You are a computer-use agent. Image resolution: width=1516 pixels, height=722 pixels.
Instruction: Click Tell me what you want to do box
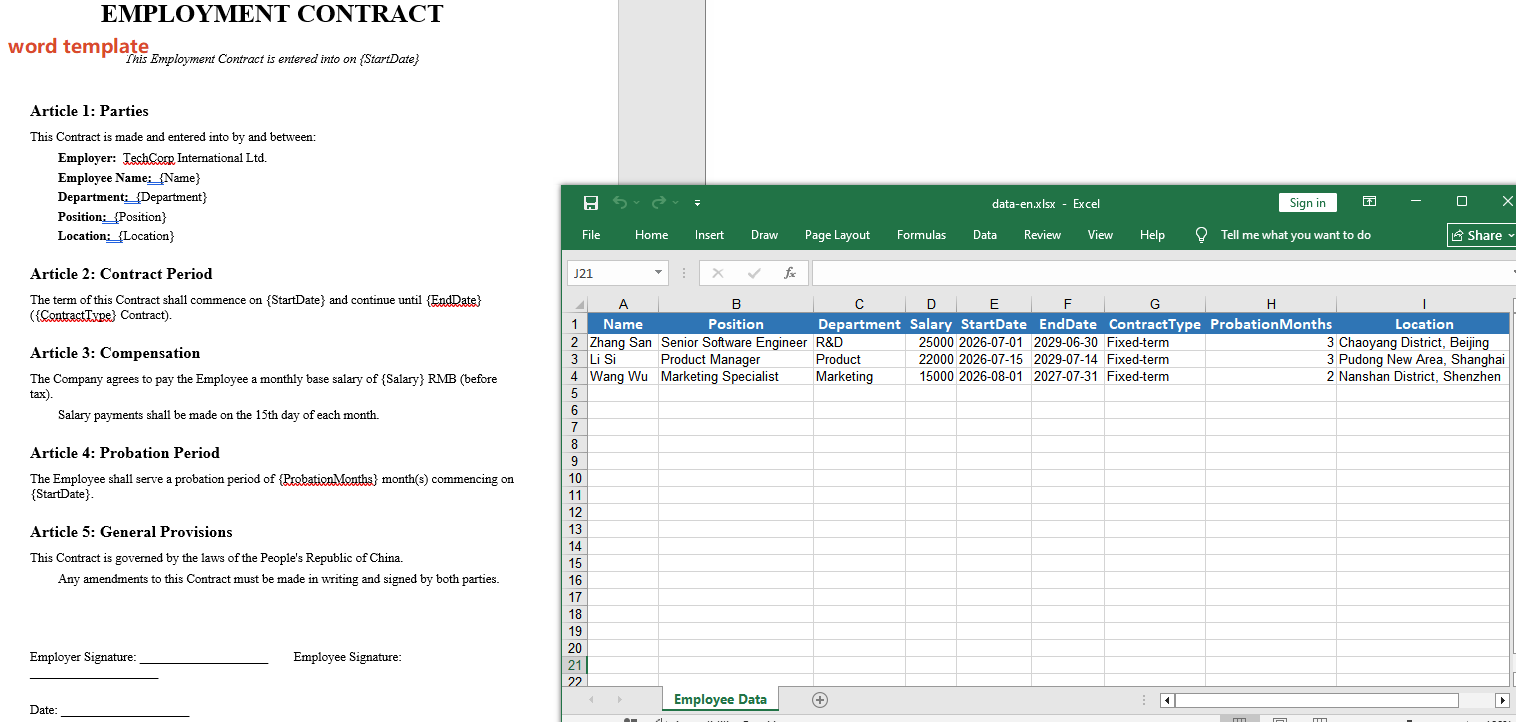(1295, 235)
